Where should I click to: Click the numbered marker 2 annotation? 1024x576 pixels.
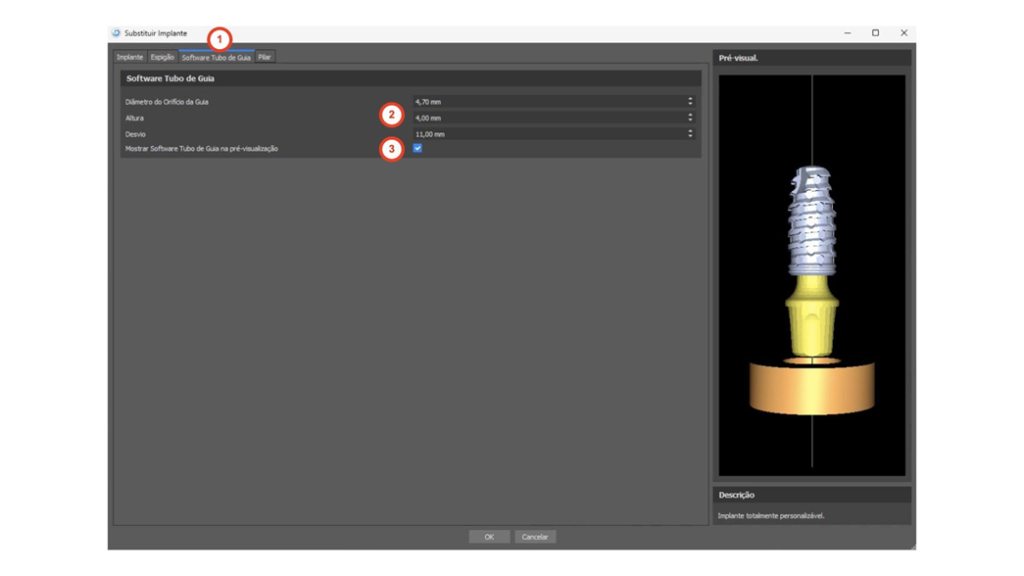392,115
